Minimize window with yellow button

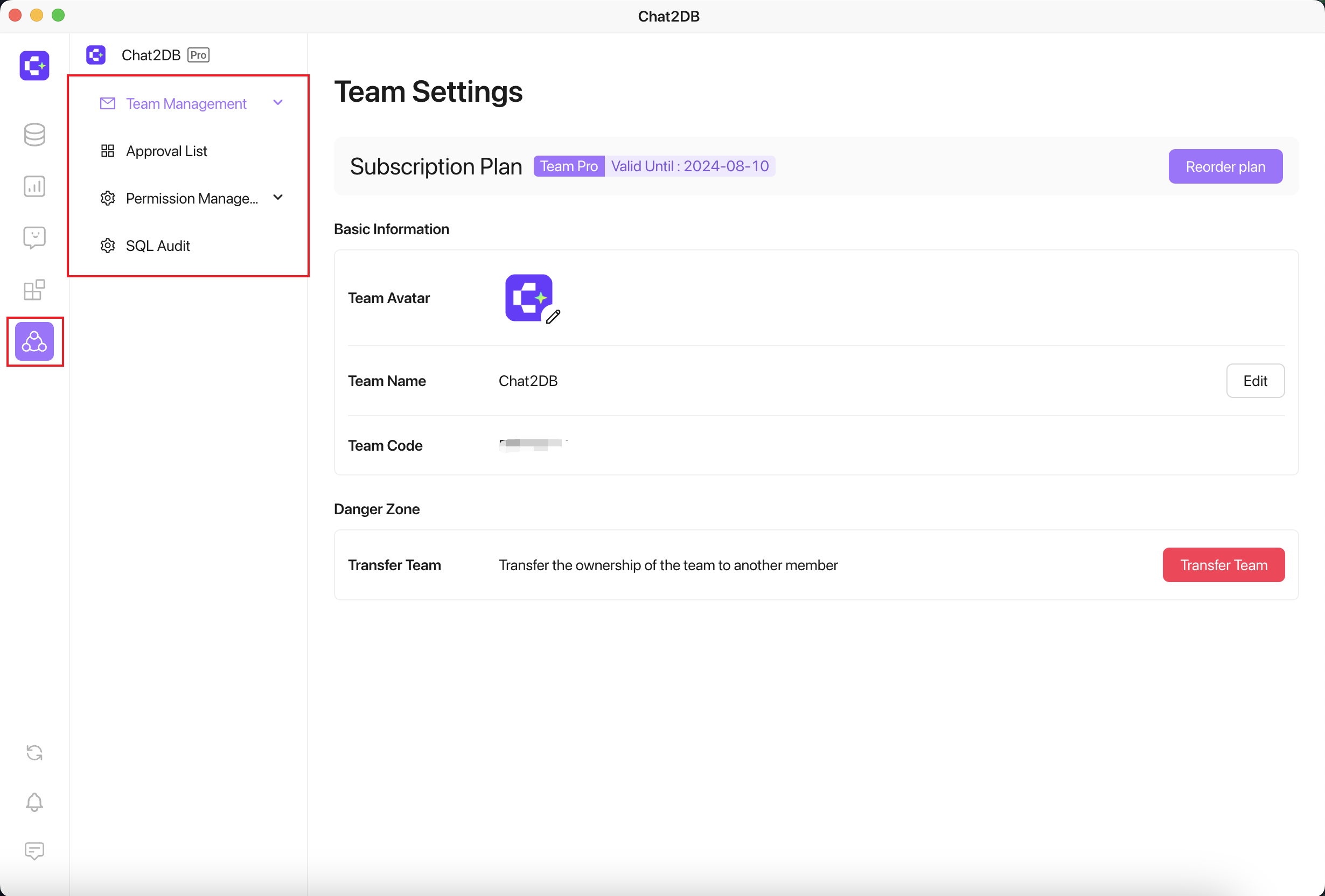pos(37,16)
